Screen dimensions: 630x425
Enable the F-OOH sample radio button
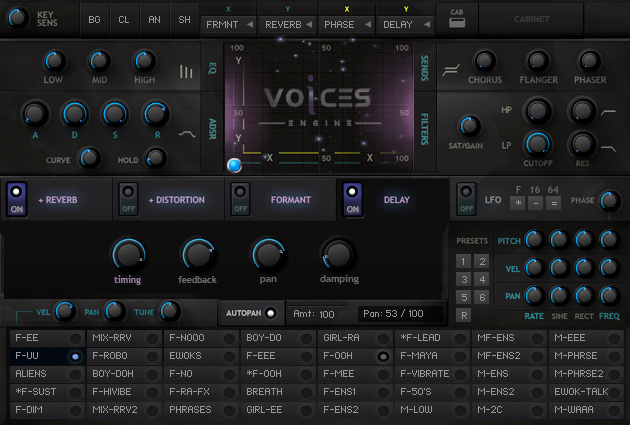coord(383,356)
